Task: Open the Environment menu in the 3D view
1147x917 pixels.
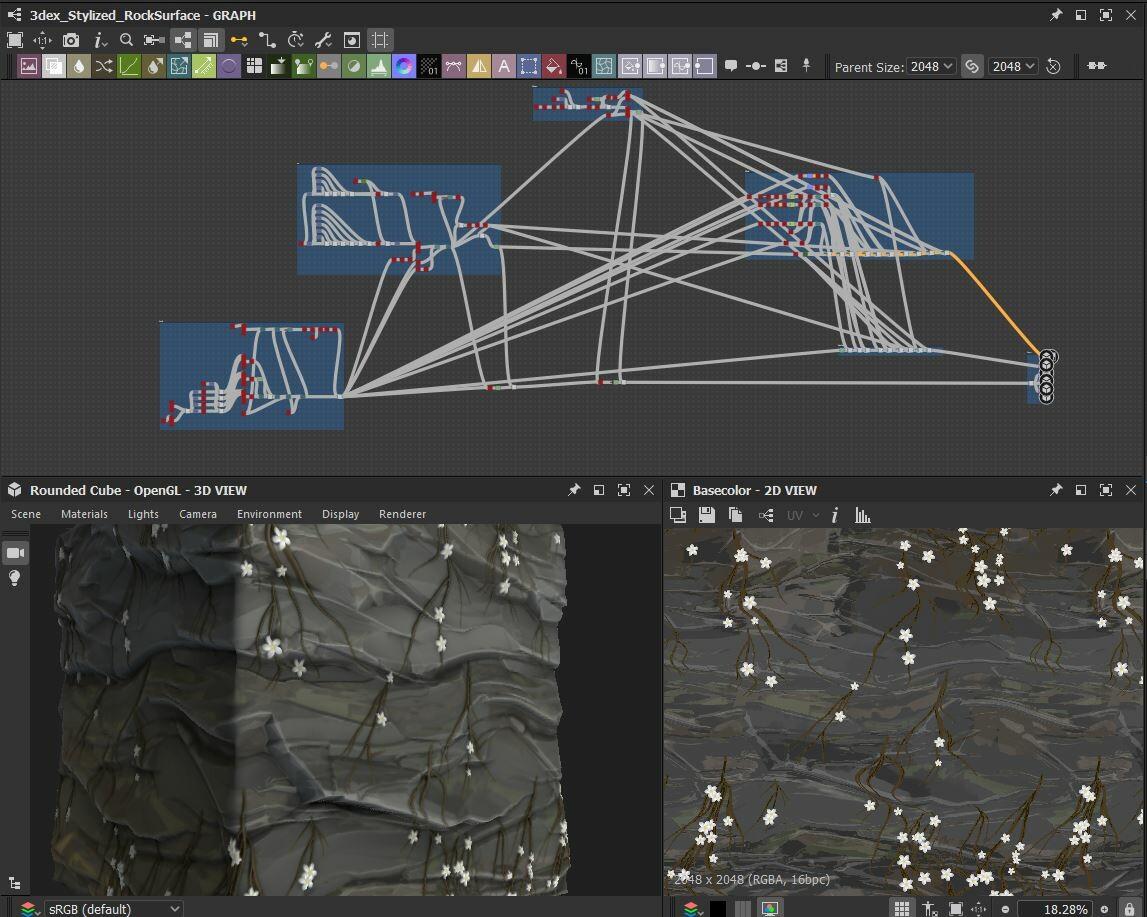Action: (269, 513)
